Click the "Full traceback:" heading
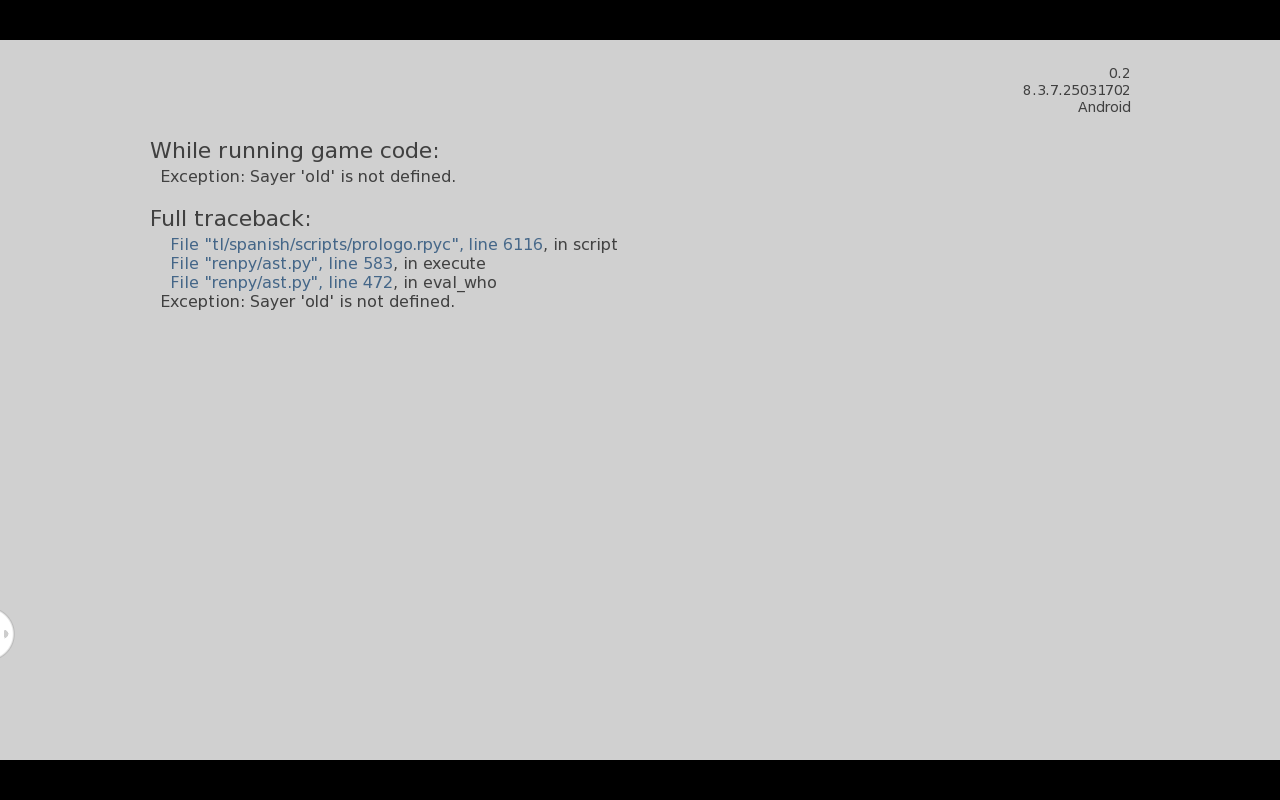The image size is (1280, 800). [230, 219]
